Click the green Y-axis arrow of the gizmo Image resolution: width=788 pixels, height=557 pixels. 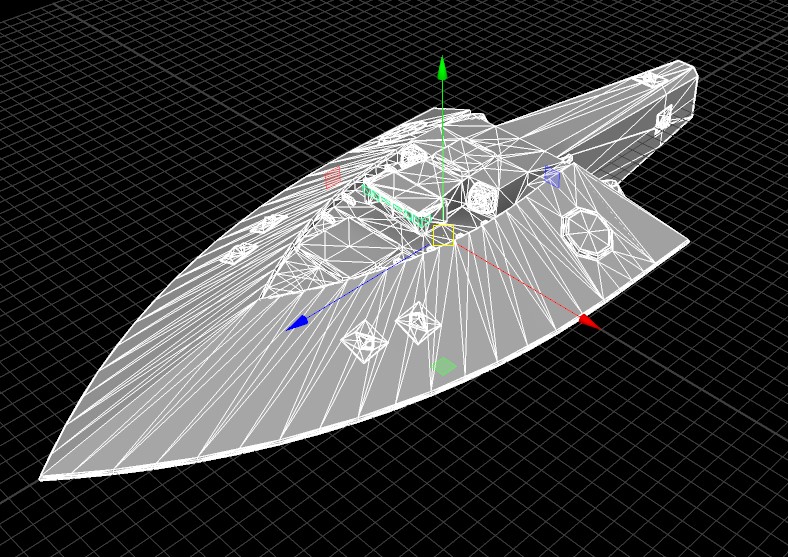[x=442, y=68]
